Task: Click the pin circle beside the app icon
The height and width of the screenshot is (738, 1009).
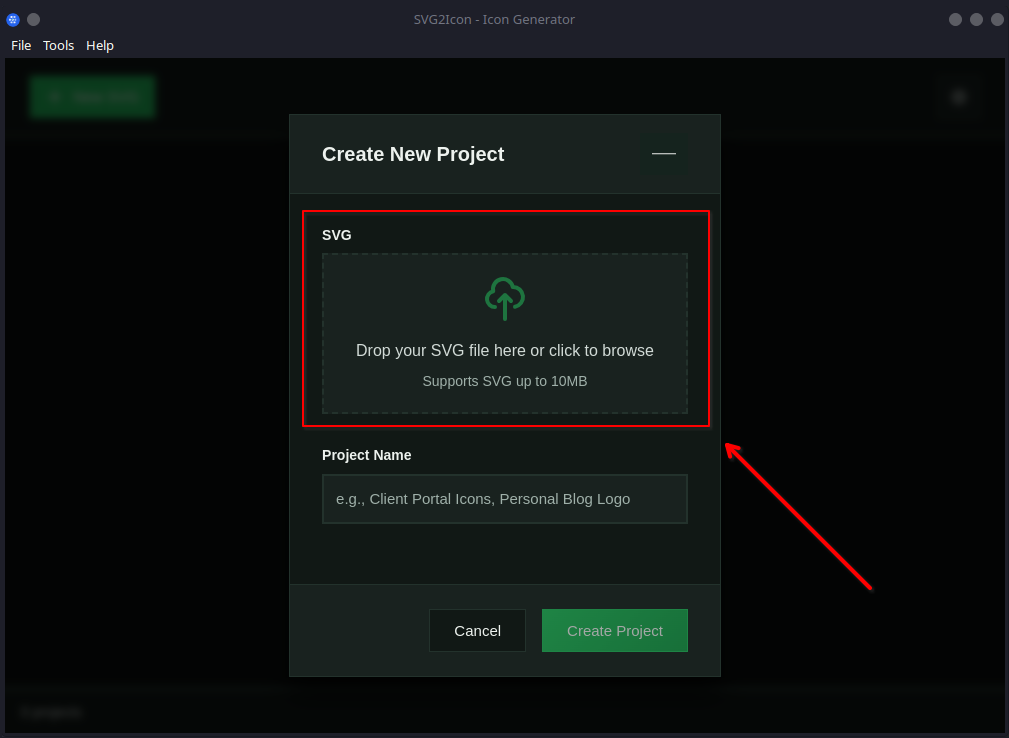Action: (x=33, y=19)
